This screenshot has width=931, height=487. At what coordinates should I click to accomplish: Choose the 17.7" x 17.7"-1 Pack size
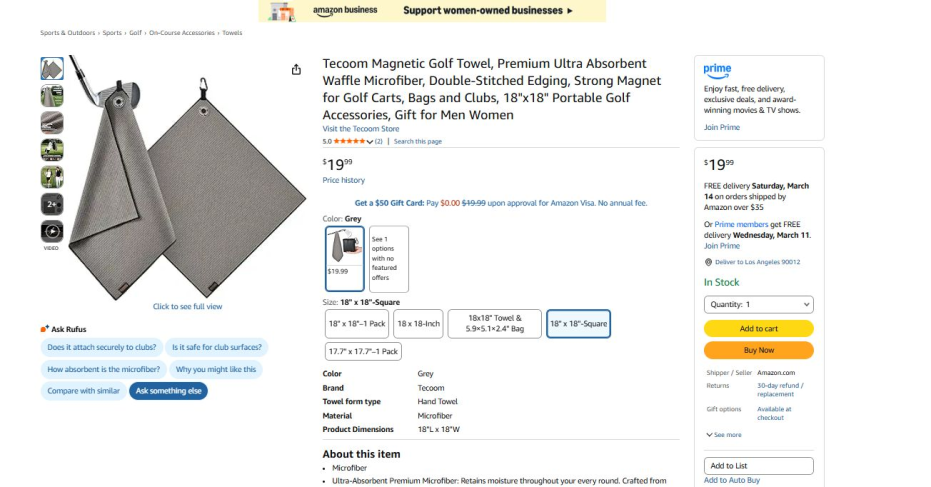364,351
